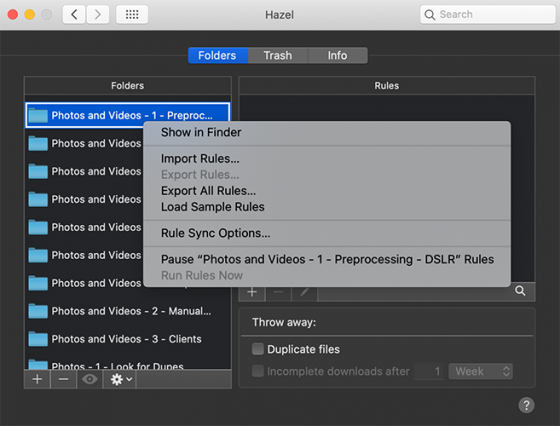Open help with question mark button
The height and width of the screenshot is (426, 560).
tap(526, 405)
